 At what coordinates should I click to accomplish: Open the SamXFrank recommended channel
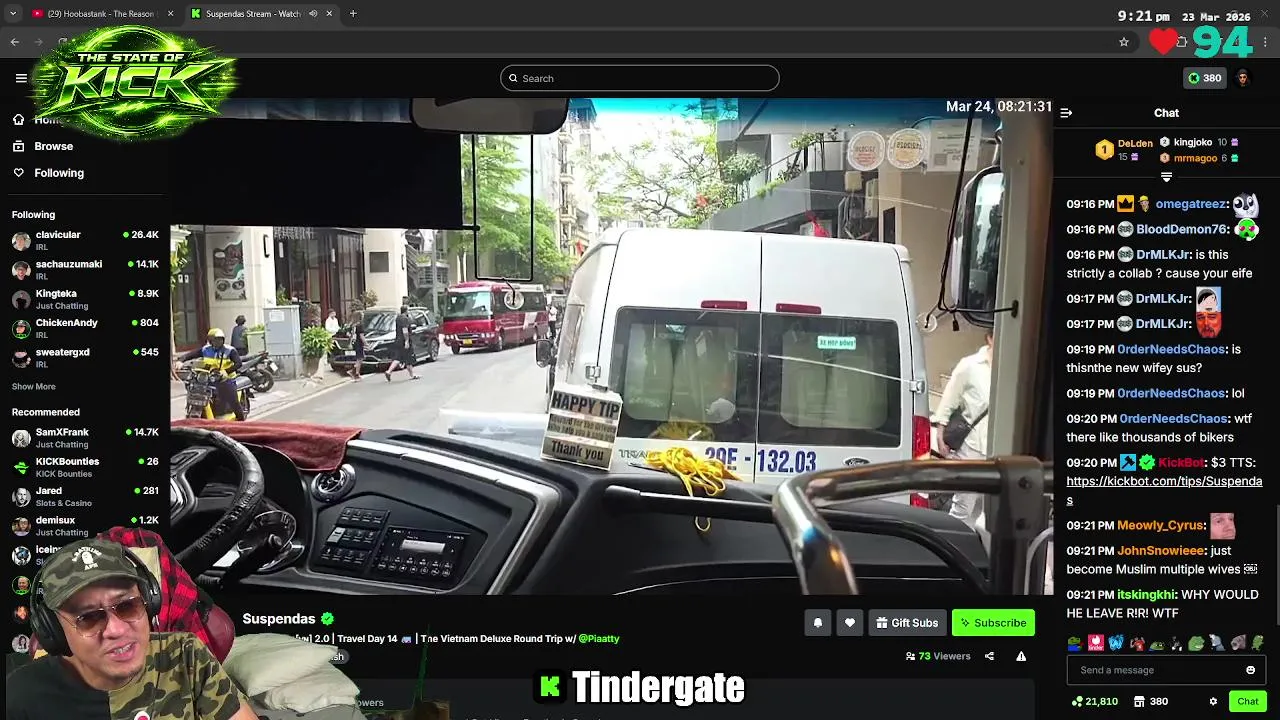coord(85,438)
